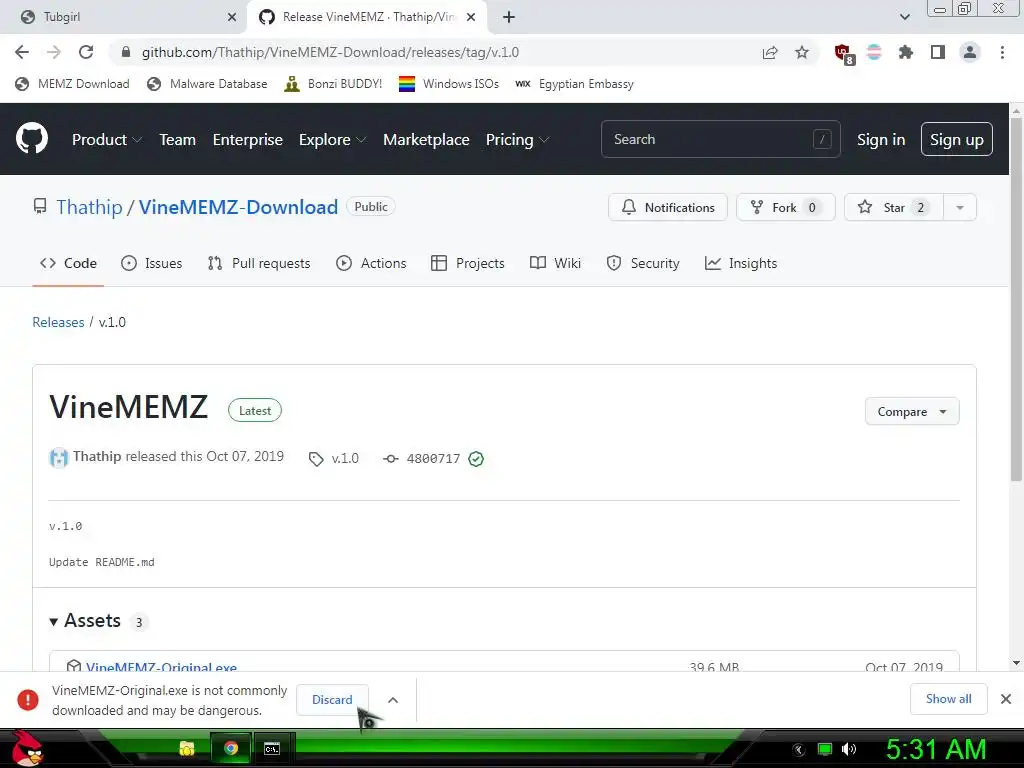This screenshot has height=768, width=1024.
Task: Open the Insights tab
Action: [x=741, y=263]
